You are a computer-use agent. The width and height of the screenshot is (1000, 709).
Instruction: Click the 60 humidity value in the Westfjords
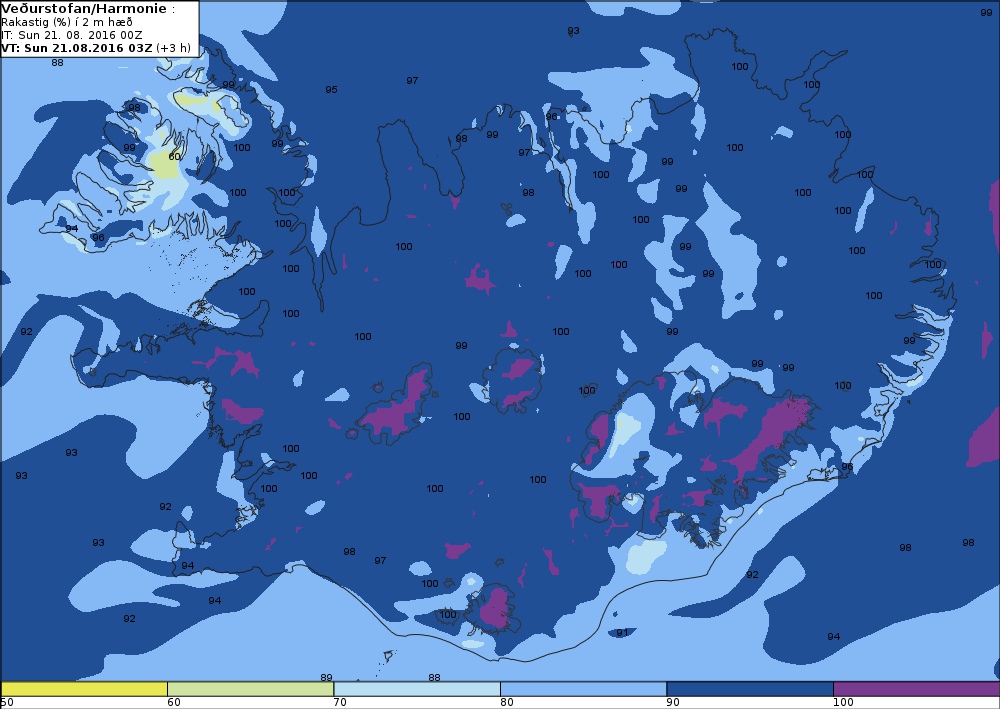(x=174, y=156)
